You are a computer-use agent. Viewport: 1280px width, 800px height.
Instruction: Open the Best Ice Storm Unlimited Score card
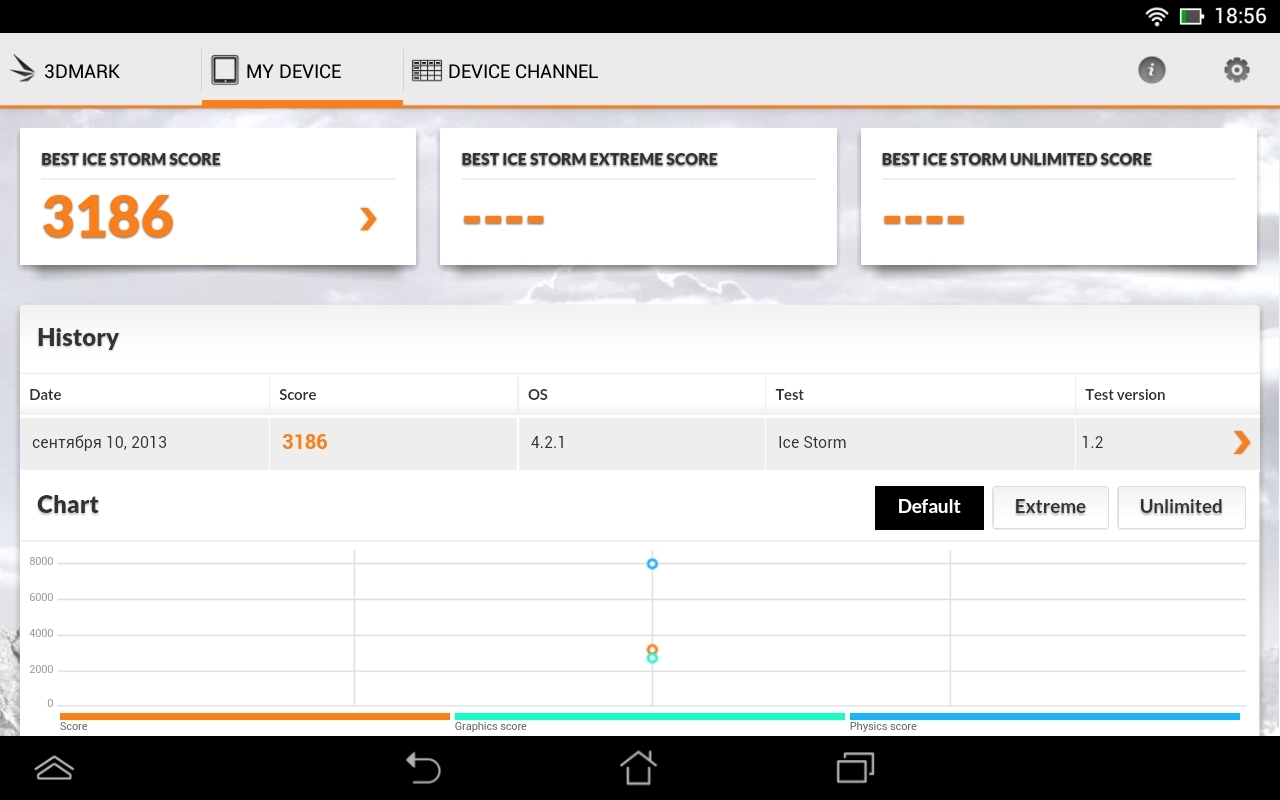[1058, 196]
